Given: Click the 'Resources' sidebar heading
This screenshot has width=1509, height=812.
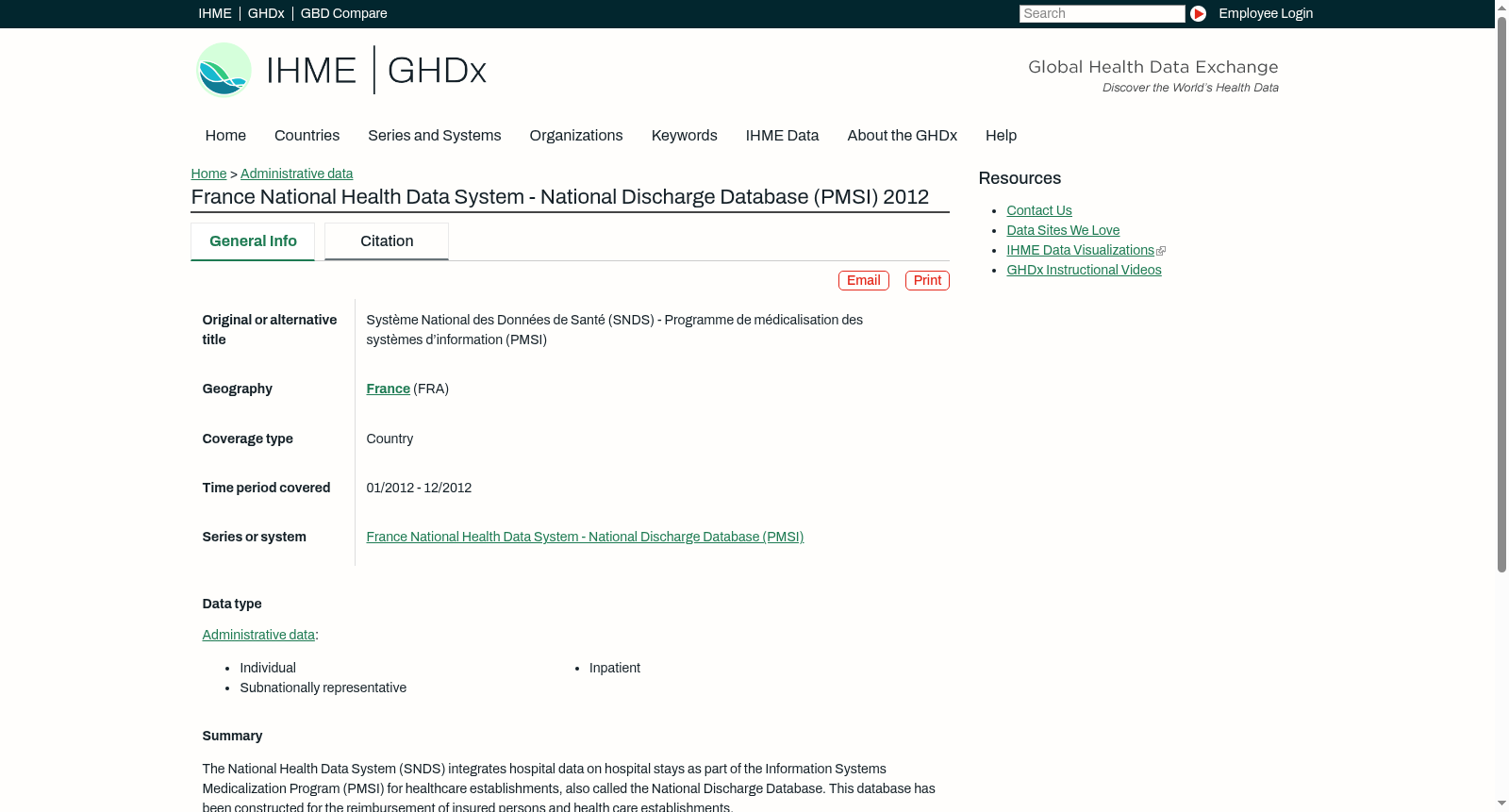Looking at the screenshot, I should (x=1020, y=178).
